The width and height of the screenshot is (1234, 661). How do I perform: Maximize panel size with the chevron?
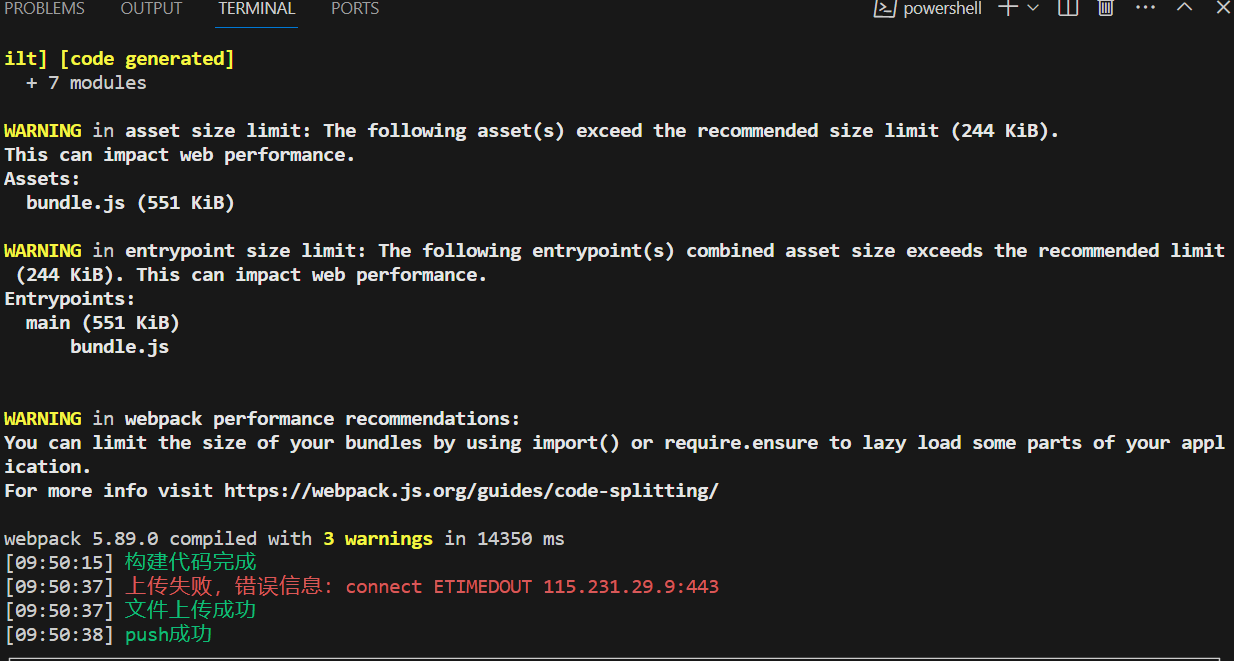(x=1185, y=8)
